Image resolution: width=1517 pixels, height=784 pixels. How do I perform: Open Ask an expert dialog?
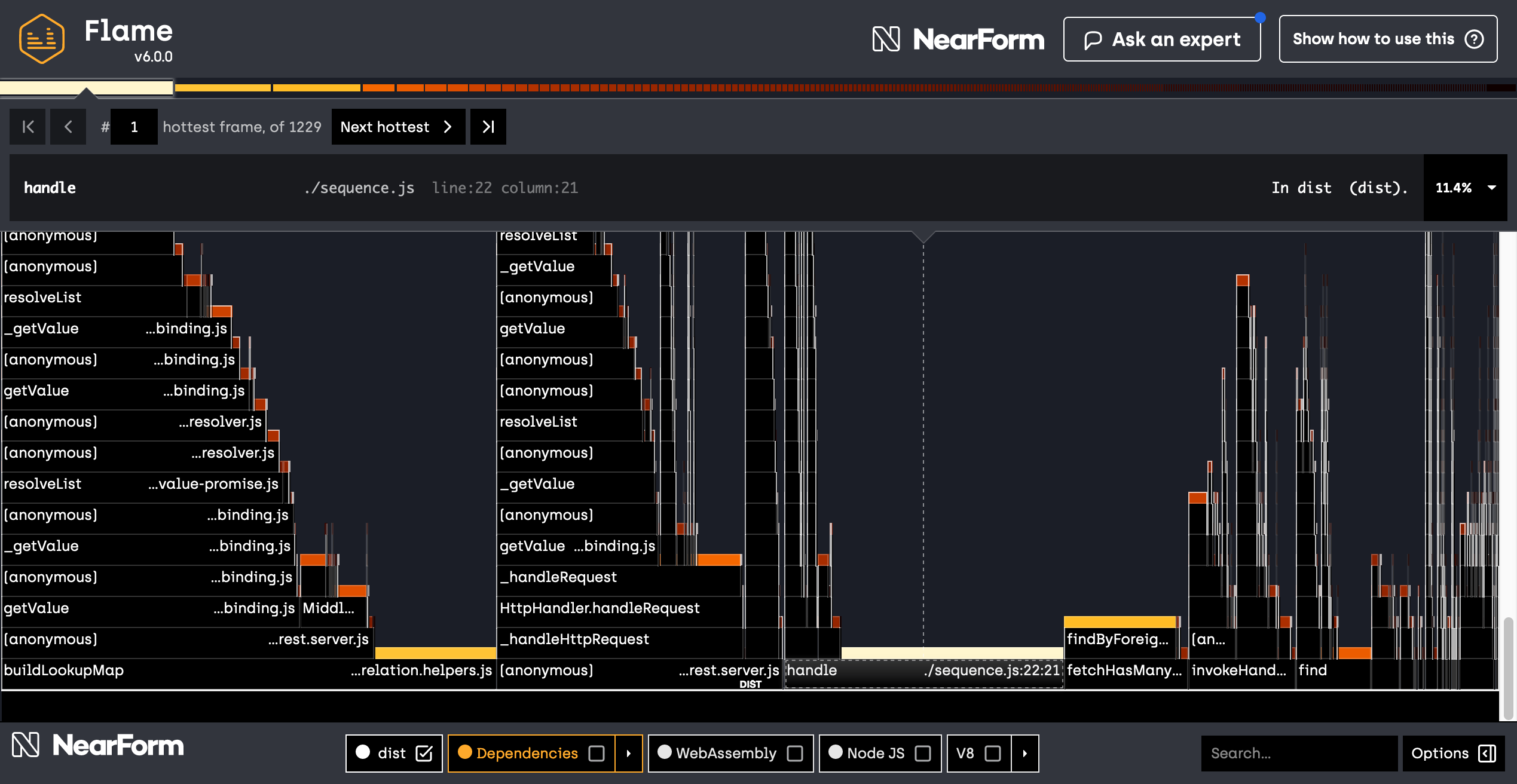[1161, 39]
